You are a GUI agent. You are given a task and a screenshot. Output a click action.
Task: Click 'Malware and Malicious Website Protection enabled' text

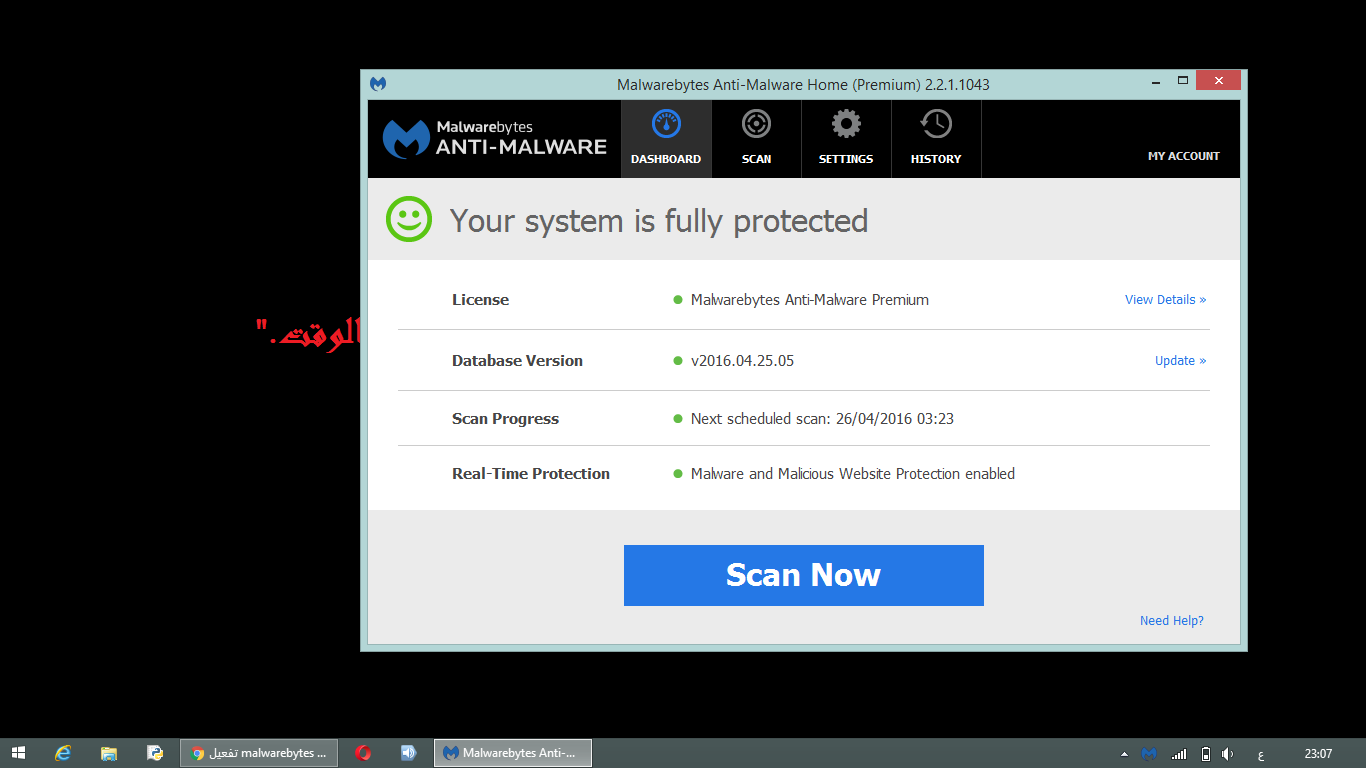[853, 474]
